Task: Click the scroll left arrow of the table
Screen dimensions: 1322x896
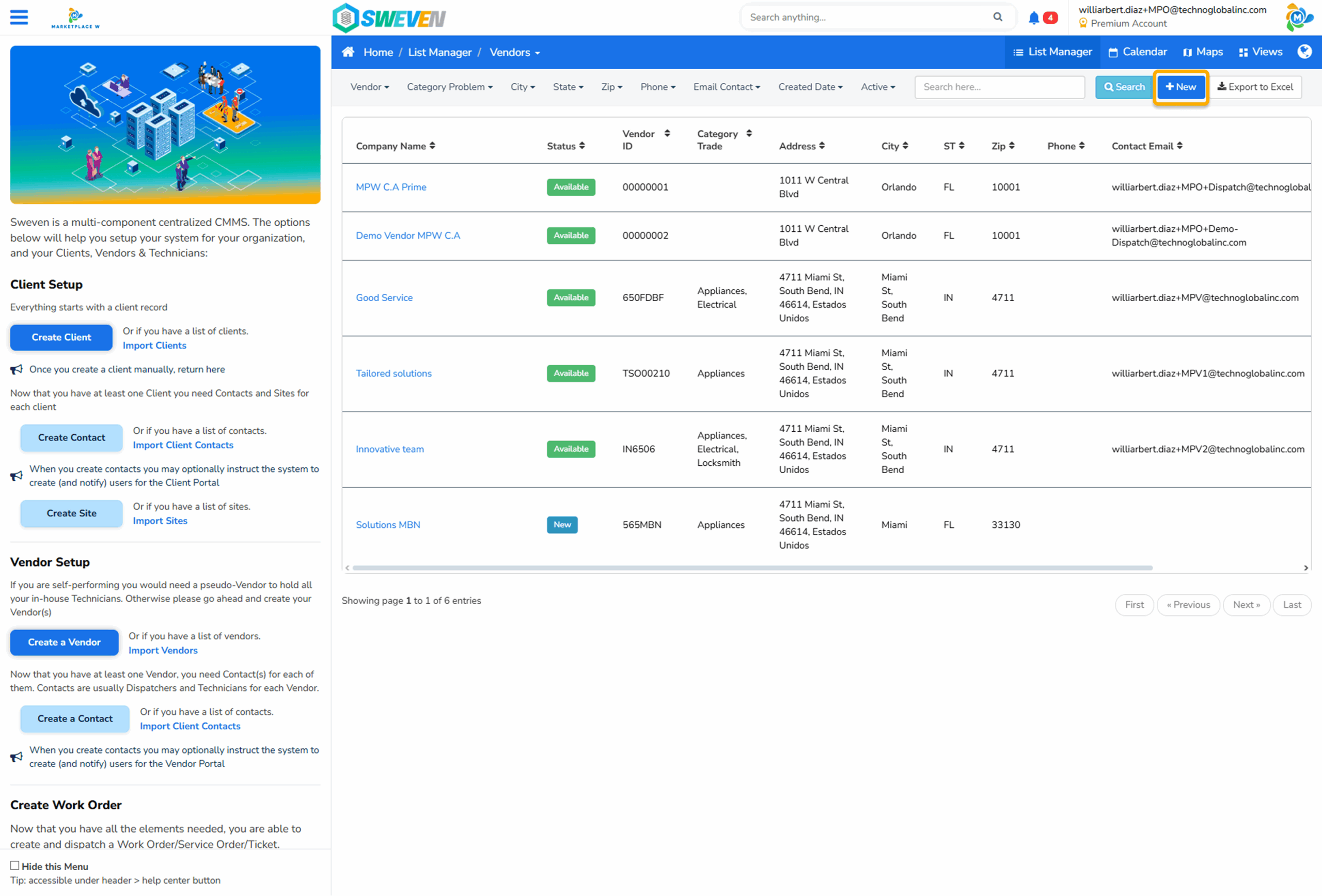Action: (347, 568)
